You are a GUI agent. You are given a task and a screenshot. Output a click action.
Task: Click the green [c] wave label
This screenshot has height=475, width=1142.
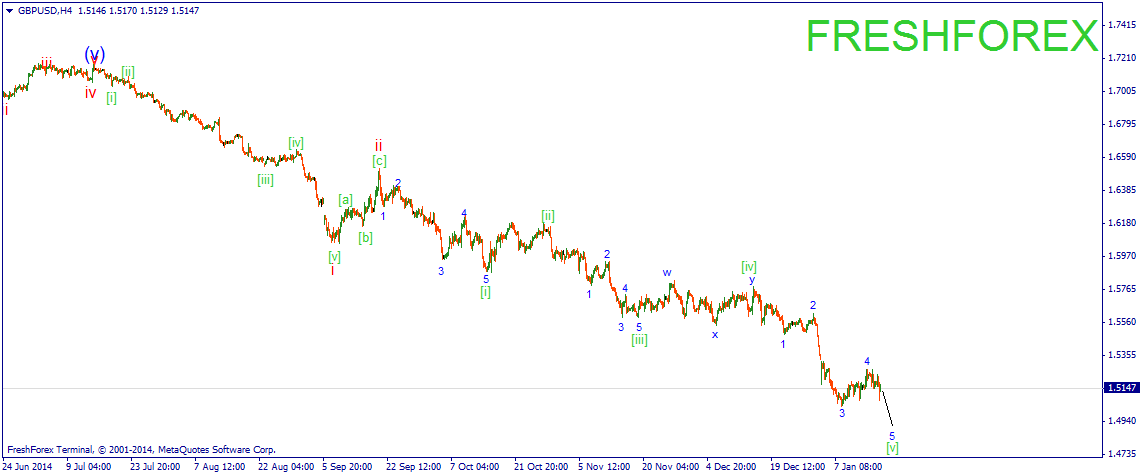[x=379, y=160]
